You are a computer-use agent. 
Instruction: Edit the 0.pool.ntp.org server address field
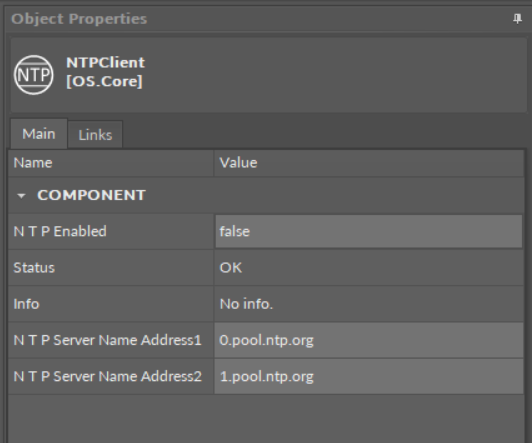tap(369, 340)
